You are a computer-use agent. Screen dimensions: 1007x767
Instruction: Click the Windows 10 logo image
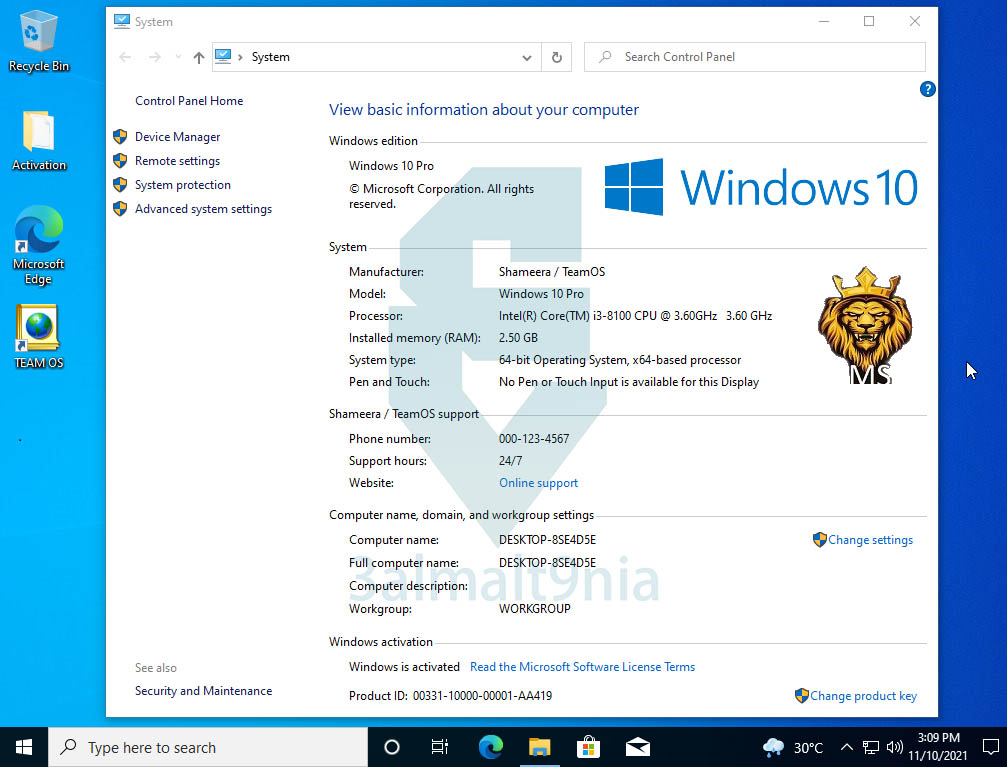point(761,187)
